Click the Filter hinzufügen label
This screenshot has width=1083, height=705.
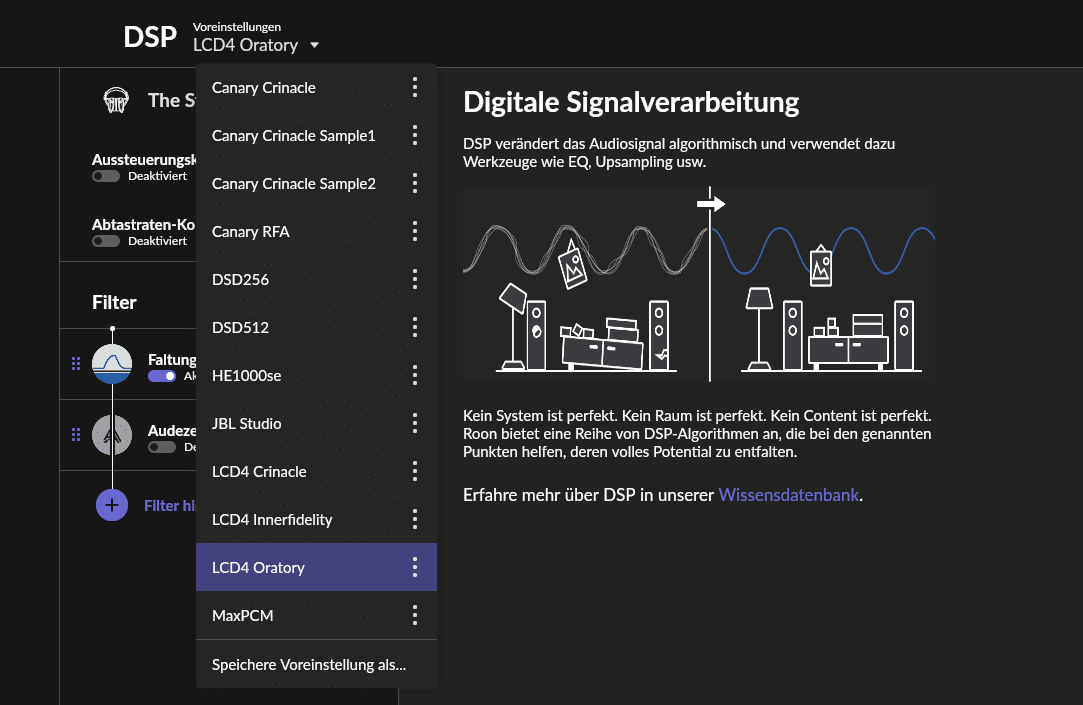click(x=170, y=505)
